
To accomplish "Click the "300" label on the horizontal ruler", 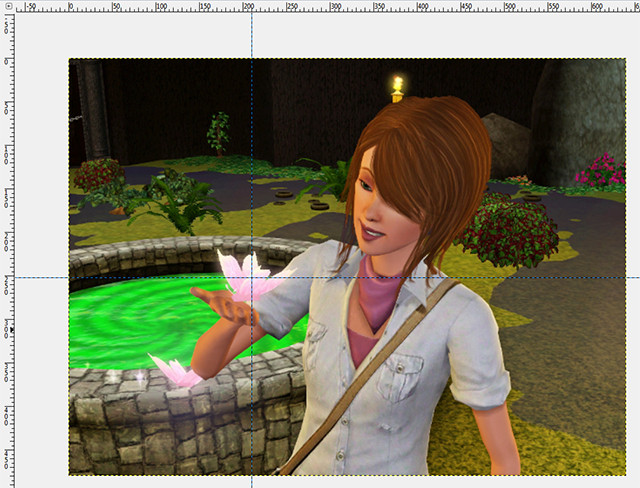I will pos(336,7).
